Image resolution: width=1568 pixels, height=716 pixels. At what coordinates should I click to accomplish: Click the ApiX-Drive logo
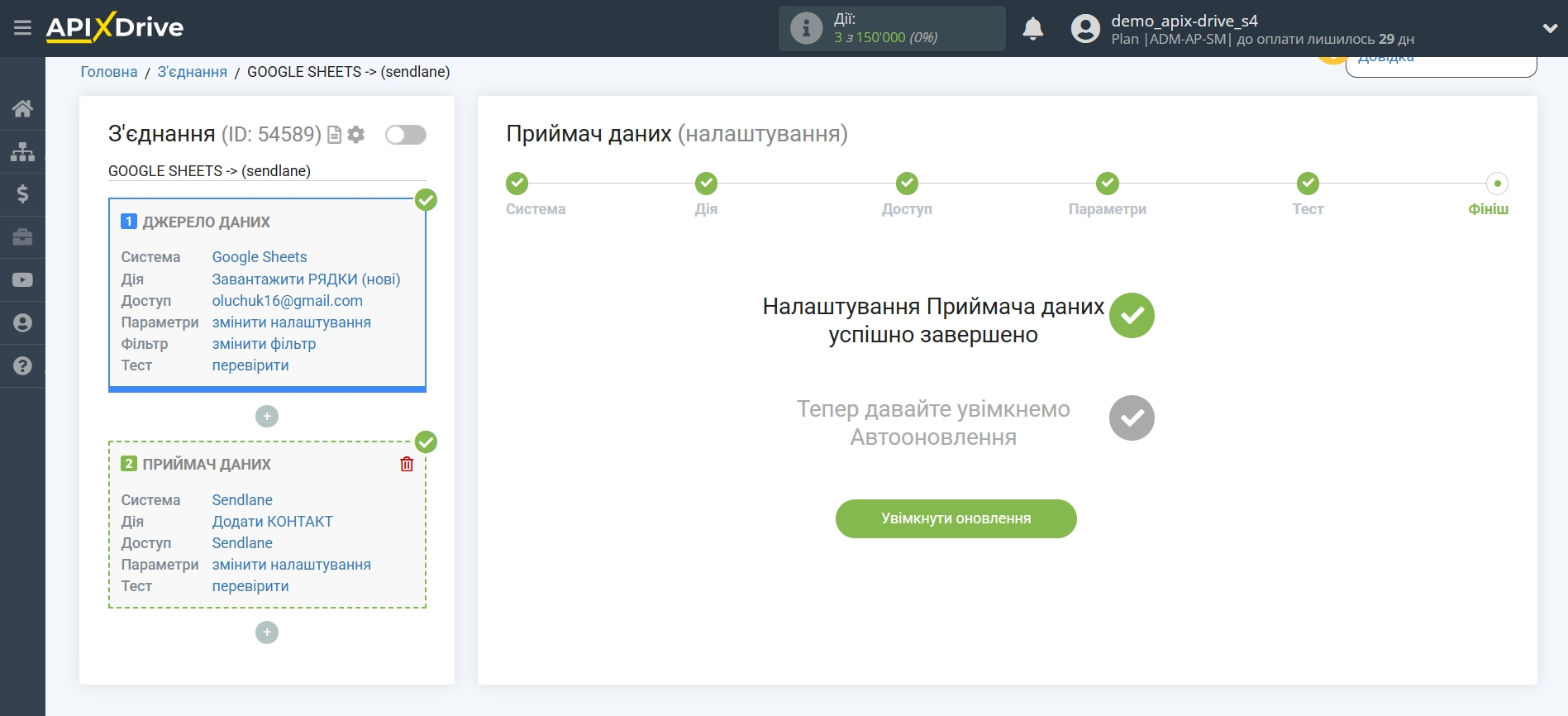[115, 27]
